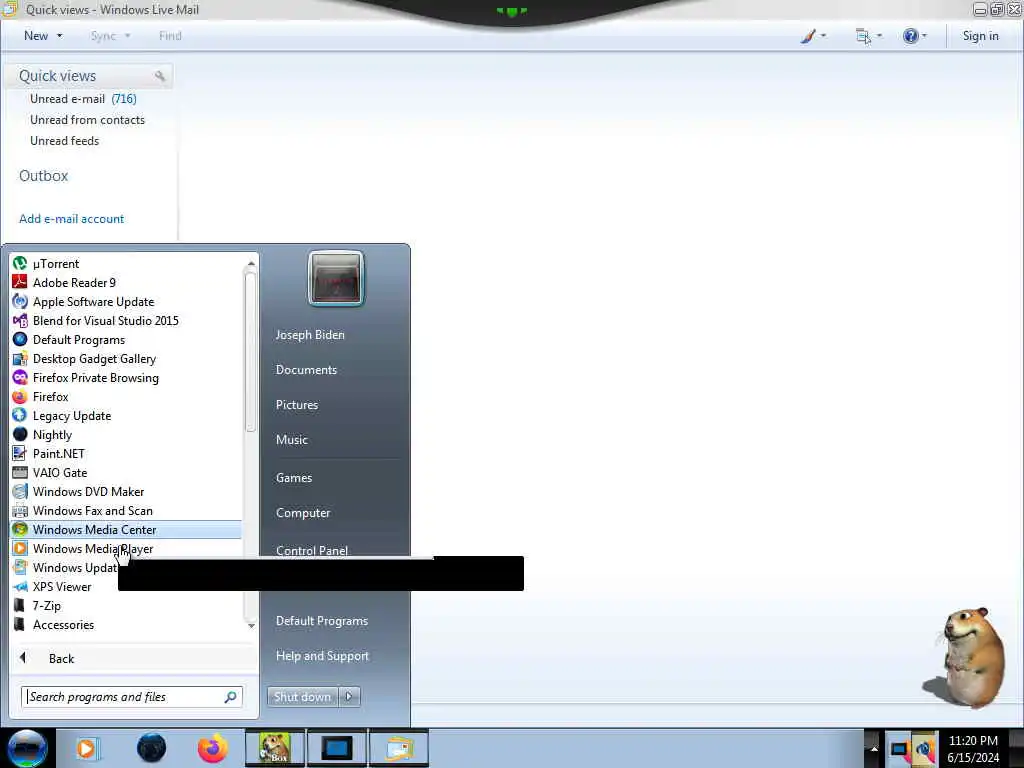Click Find in Windows Live Mail toolbar
Image resolution: width=1024 pixels, height=768 pixels.
point(170,36)
